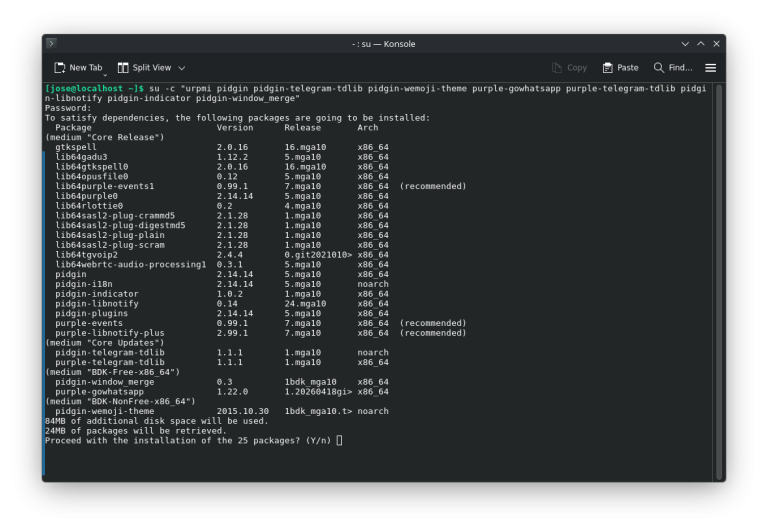The width and height of the screenshot is (768, 532).
Task: Click the medium "Core Updates" line
Action: (104, 343)
